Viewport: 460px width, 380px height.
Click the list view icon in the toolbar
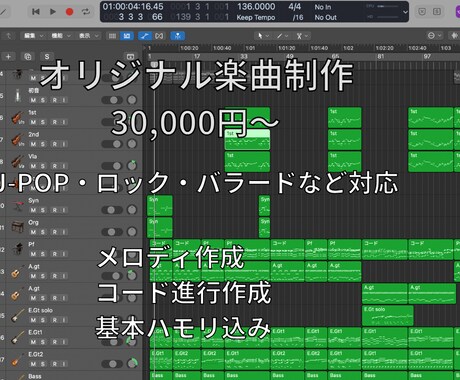(x=112, y=36)
